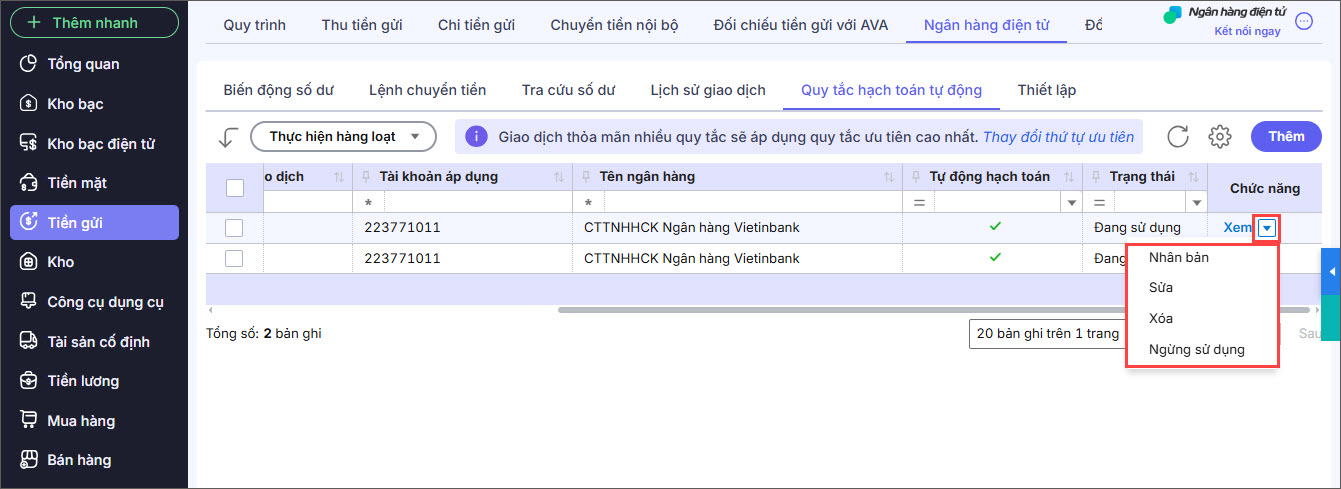Click the back arrow icon in toolbar
This screenshot has height=489, width=1341.
[229, 136]
